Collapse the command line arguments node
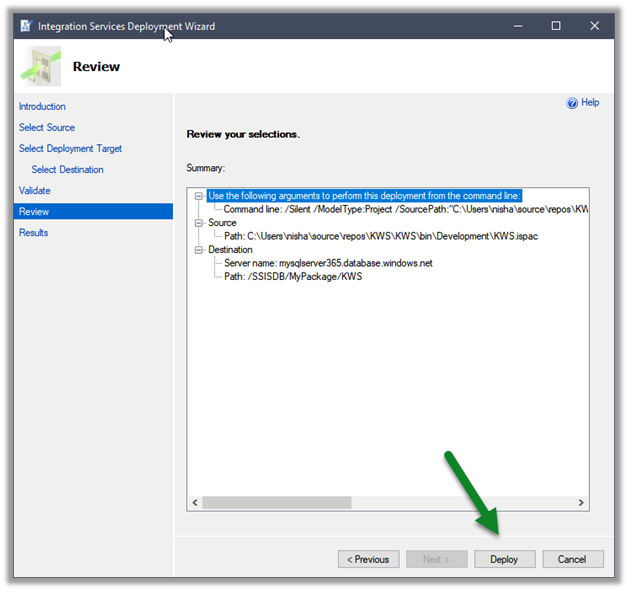This screenshot has height=591, width=628. point(199,196)
